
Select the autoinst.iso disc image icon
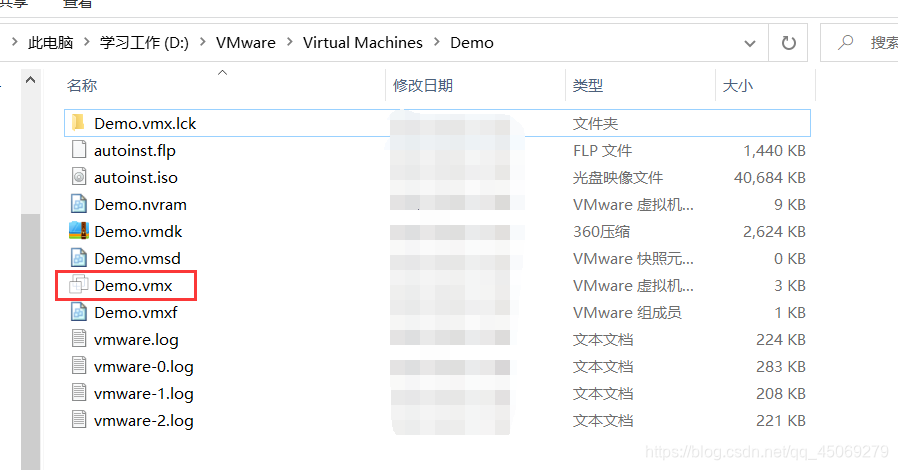coord(78,177)
